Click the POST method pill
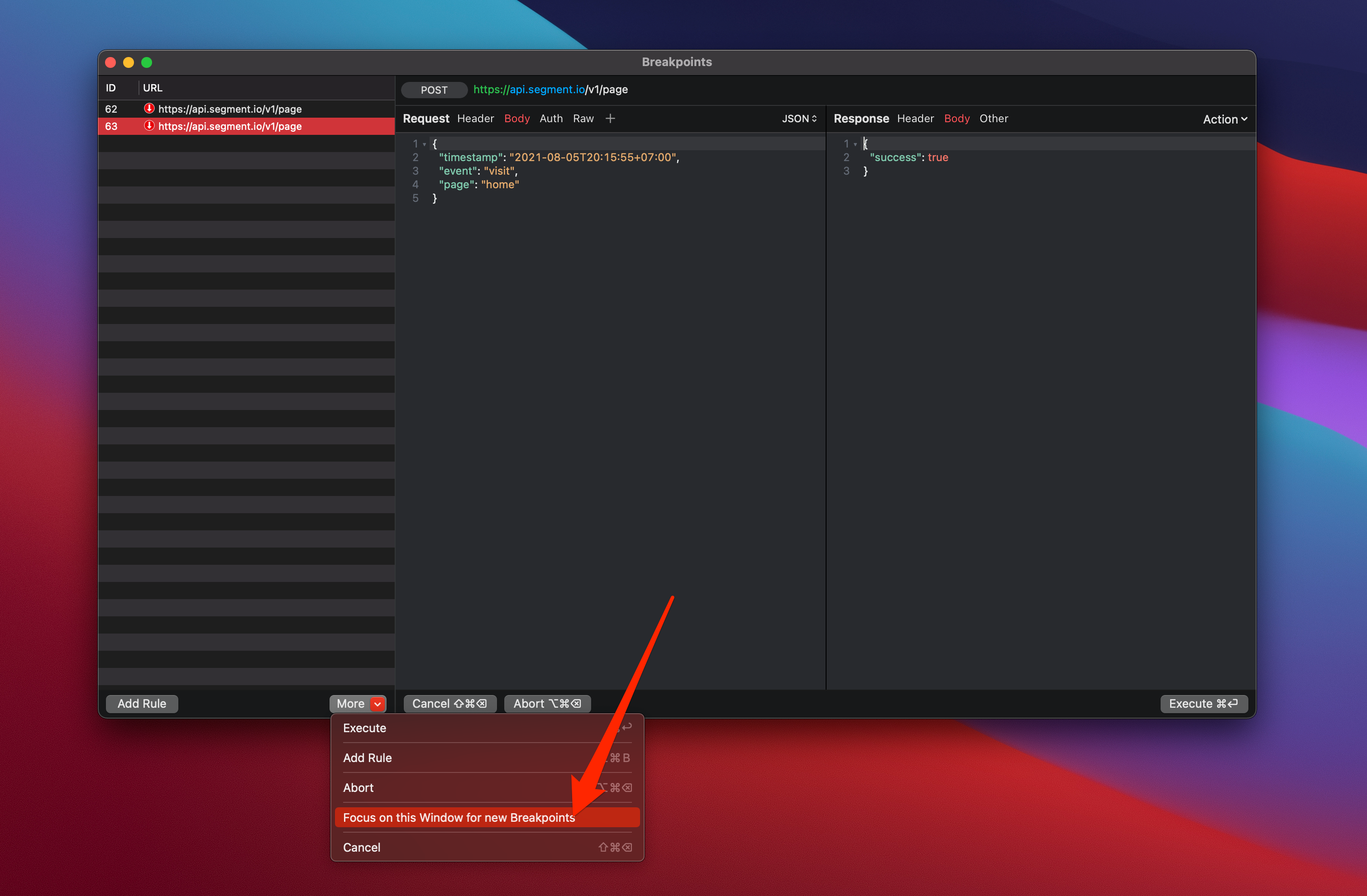Image resolution: width=1367 pixels, height=896 pixels. click(434, 90)
